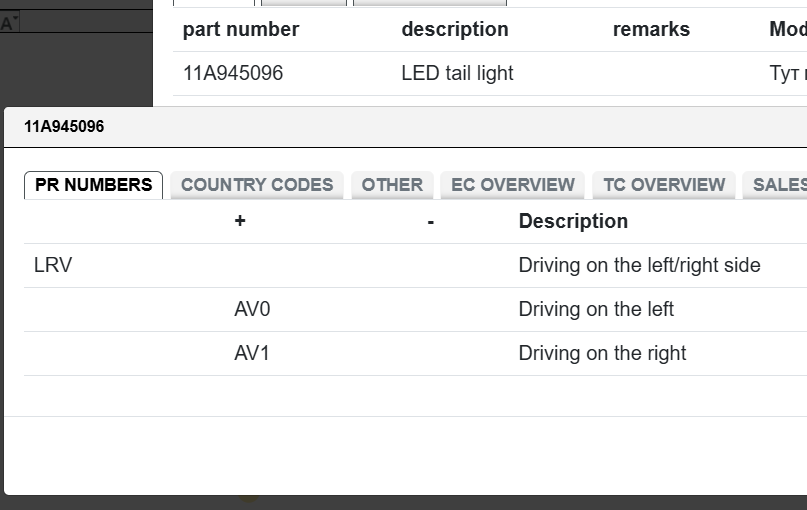Click part number 11A945096 in the parts table
This screenshot has height=510, width=807.
233,73
